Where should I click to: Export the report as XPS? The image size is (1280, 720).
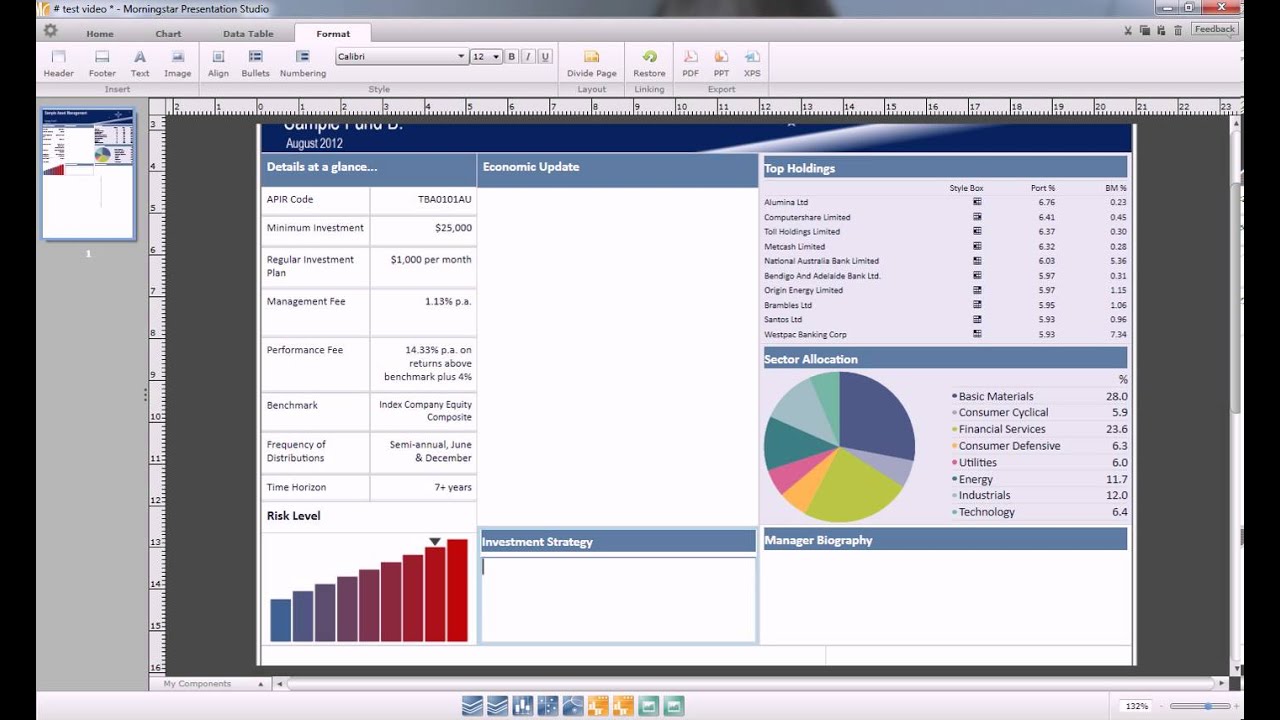752,64
